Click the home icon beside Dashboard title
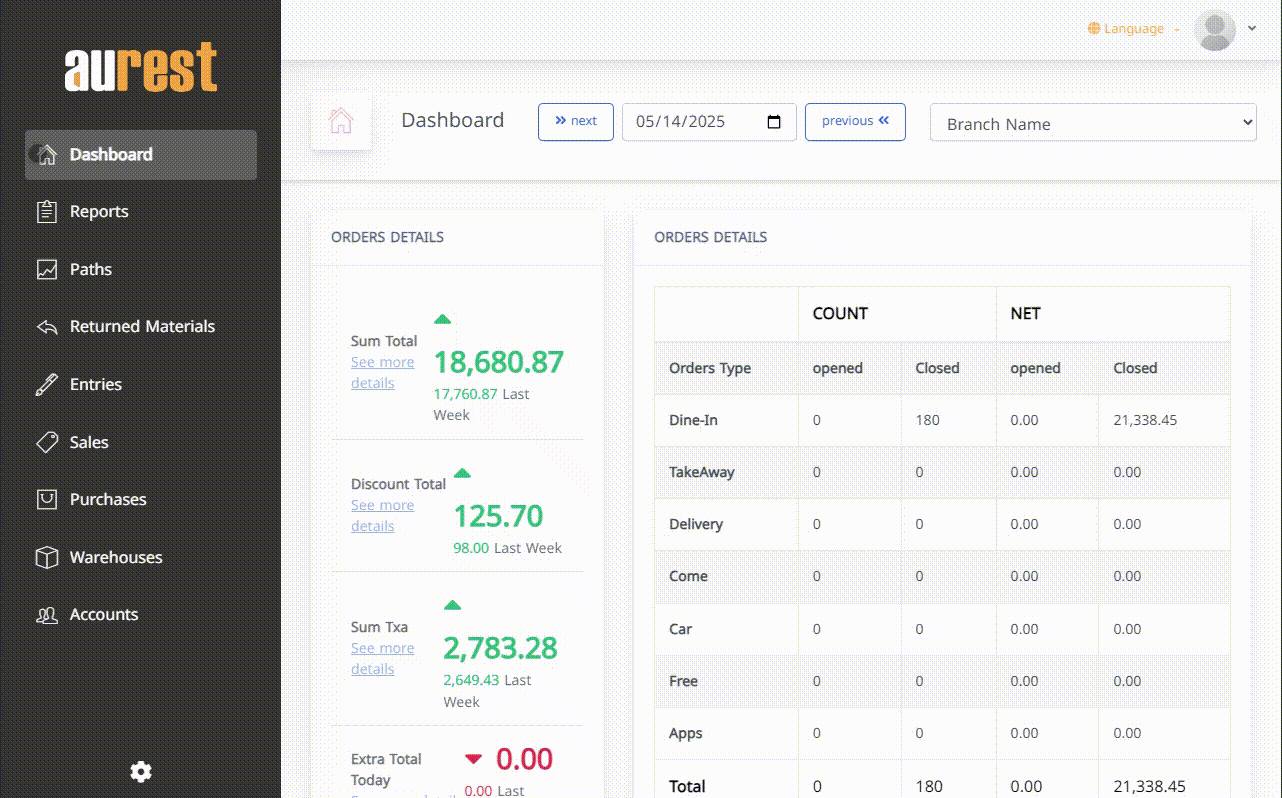Image resolution: width=1282 pixels, height=798 pixels. tap(341, 121)
